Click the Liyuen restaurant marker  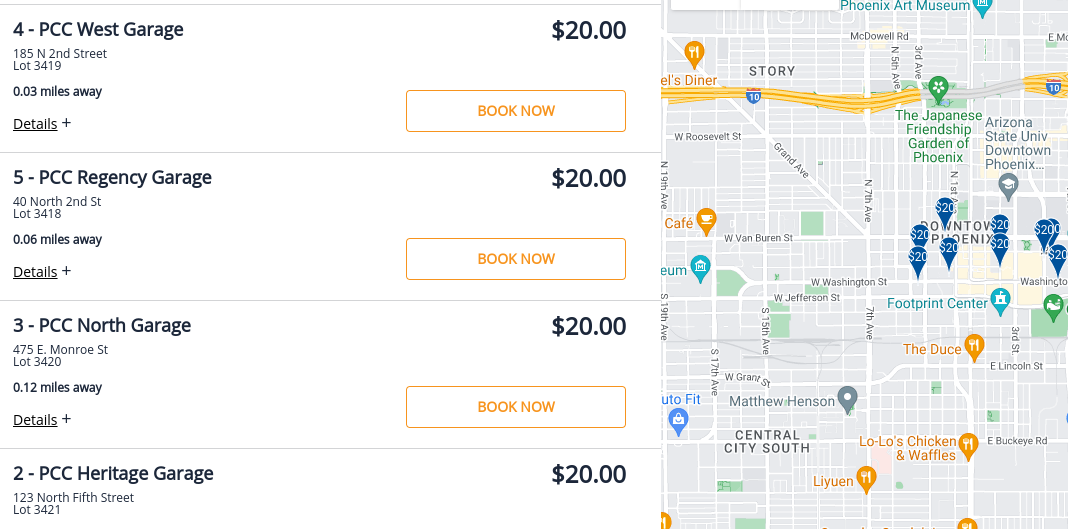tap(867, 479)
